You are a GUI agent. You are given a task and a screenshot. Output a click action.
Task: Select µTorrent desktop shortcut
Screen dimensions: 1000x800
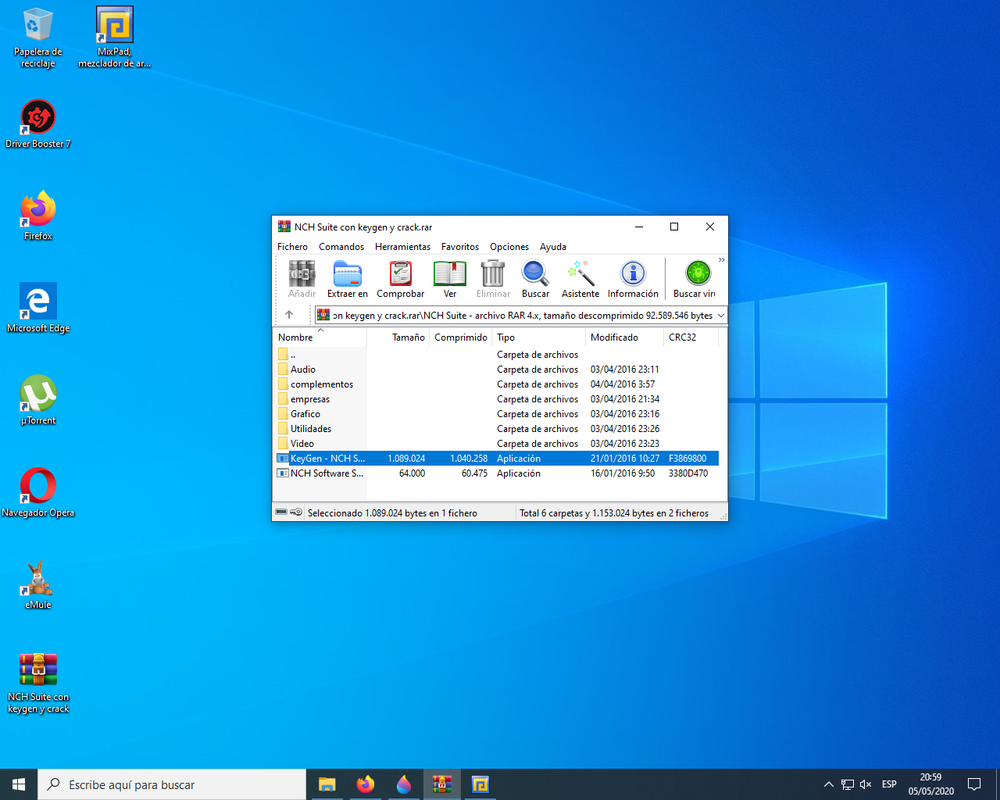coord(38,401)
